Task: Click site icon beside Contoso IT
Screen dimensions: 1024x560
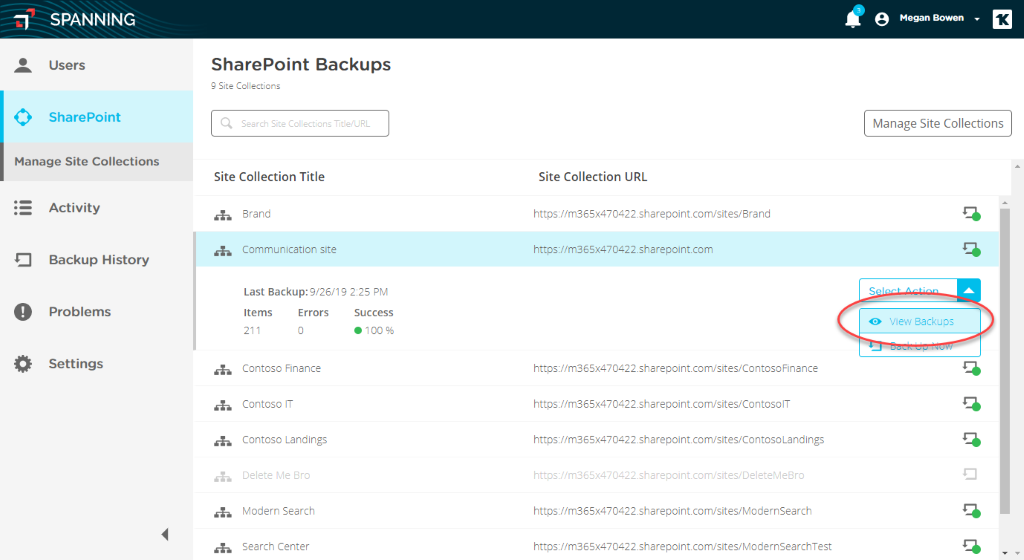Action: pyautogui.click(x=223, y=405)
